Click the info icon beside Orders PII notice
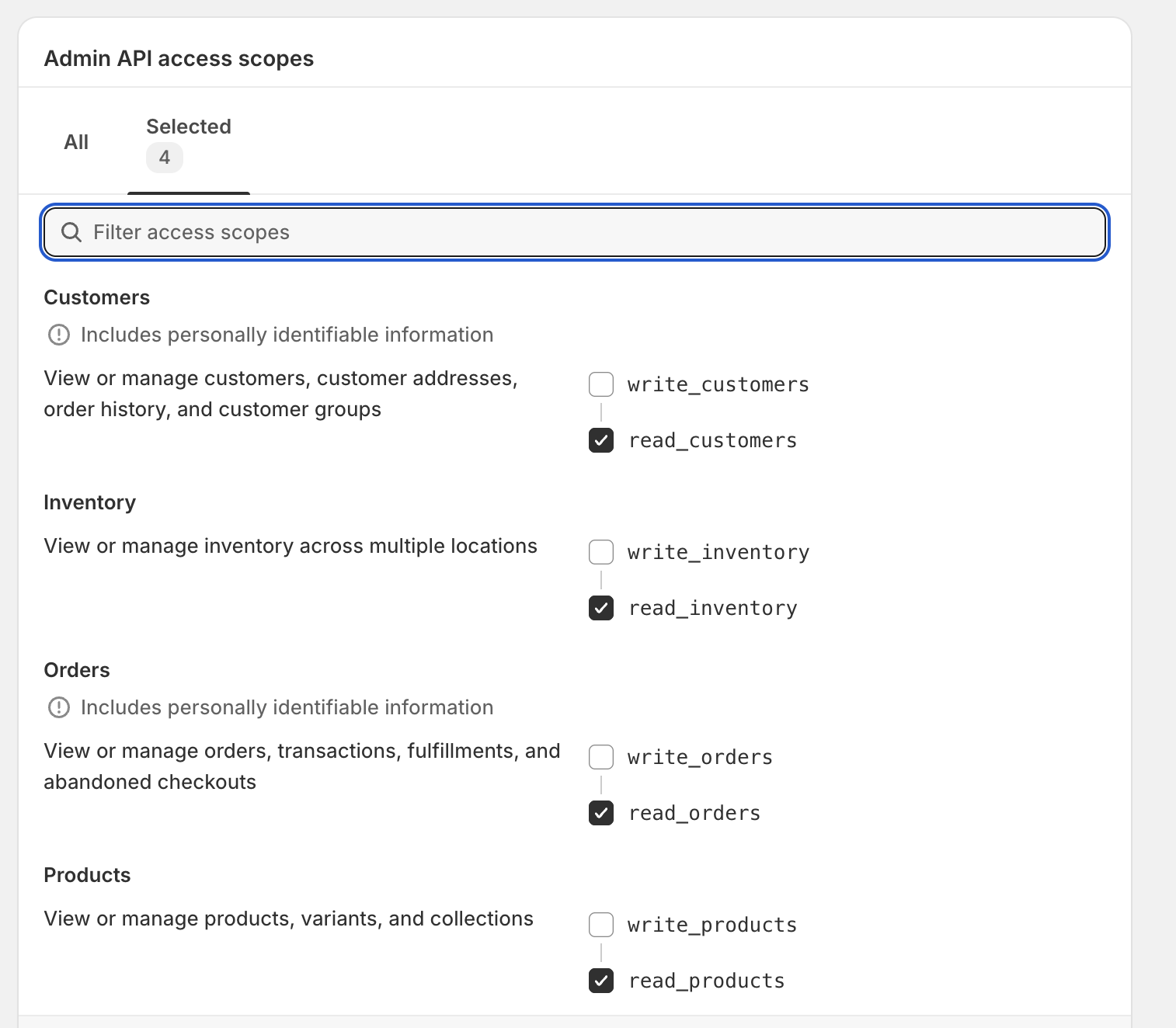This screenshot has height=1028, width=1176. tap(57, 707)
